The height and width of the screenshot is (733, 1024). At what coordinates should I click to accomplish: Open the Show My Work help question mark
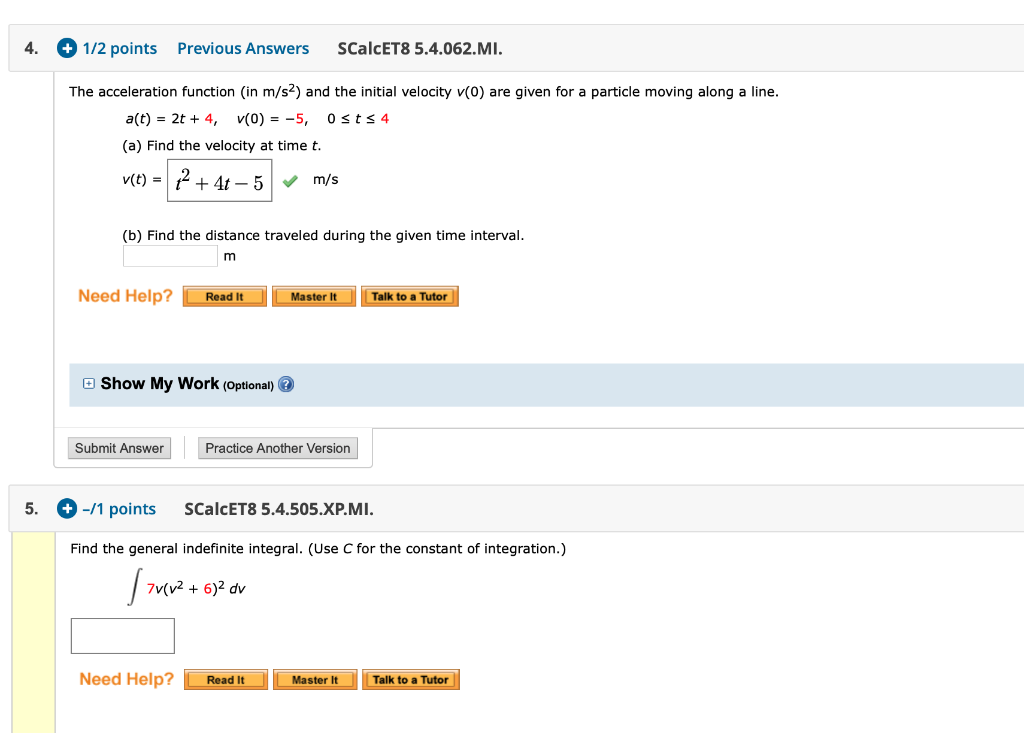pos(286,383)
